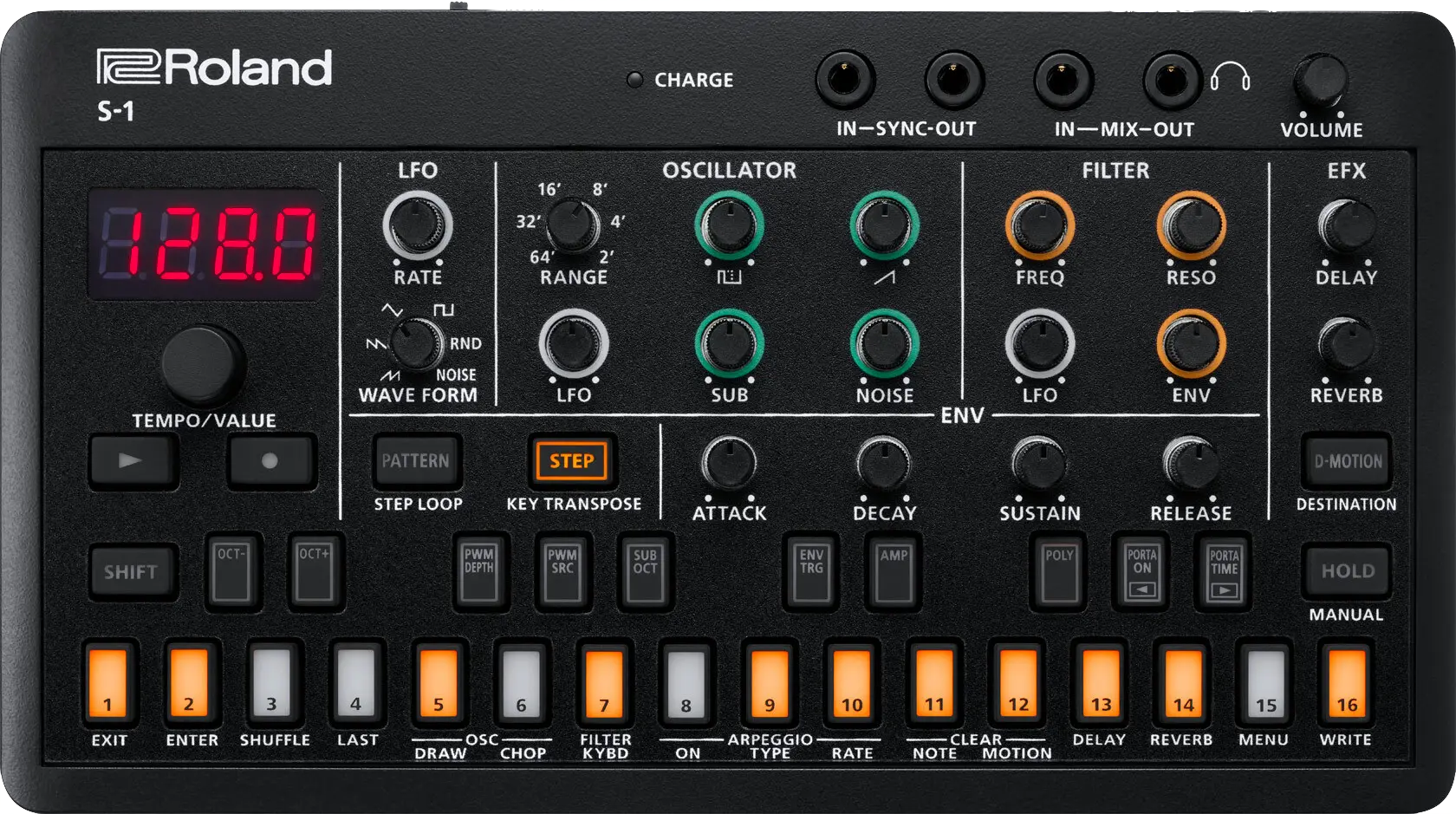Toggle the Sub Oct button

pyautogui.click(x=645, y=572)
